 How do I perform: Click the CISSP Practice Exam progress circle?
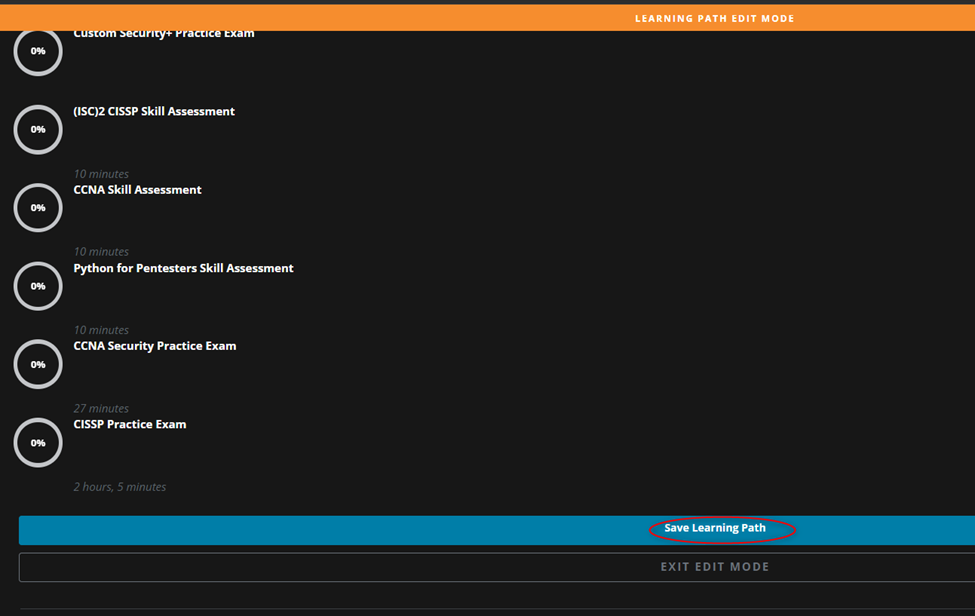point(37,442)
